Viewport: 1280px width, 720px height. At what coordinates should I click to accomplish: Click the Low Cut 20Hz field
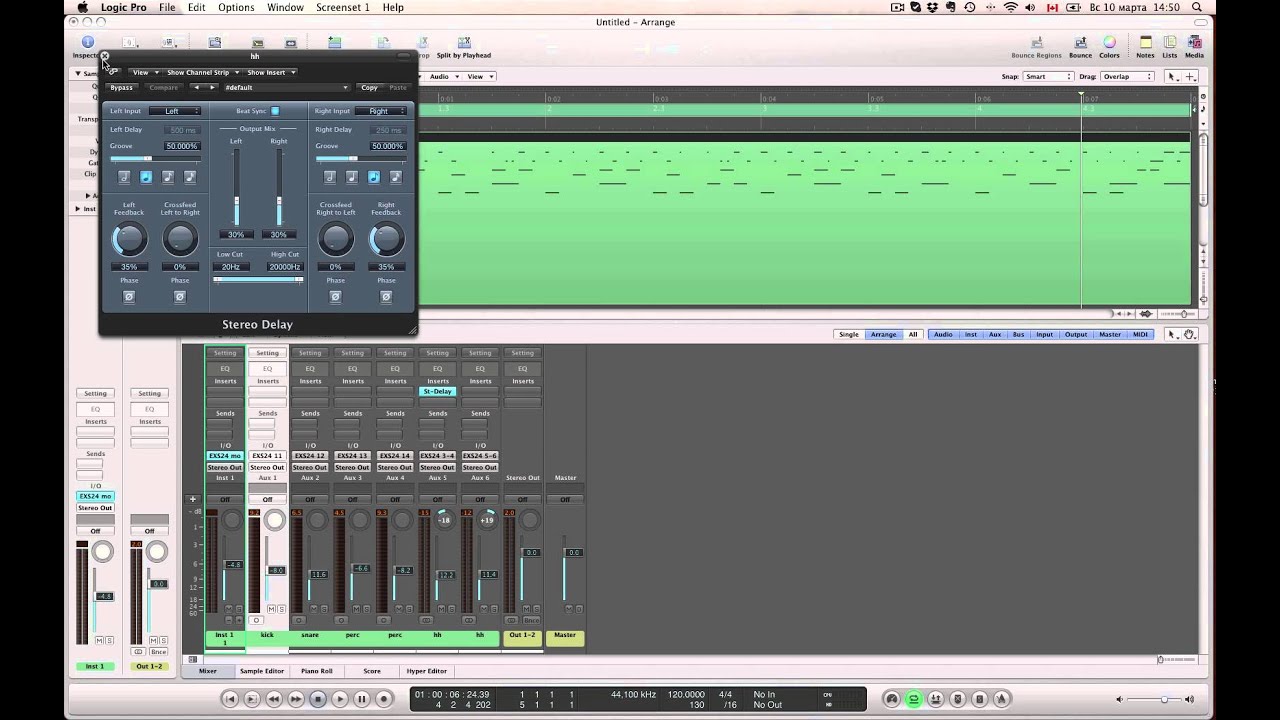(x=231, y=267)
